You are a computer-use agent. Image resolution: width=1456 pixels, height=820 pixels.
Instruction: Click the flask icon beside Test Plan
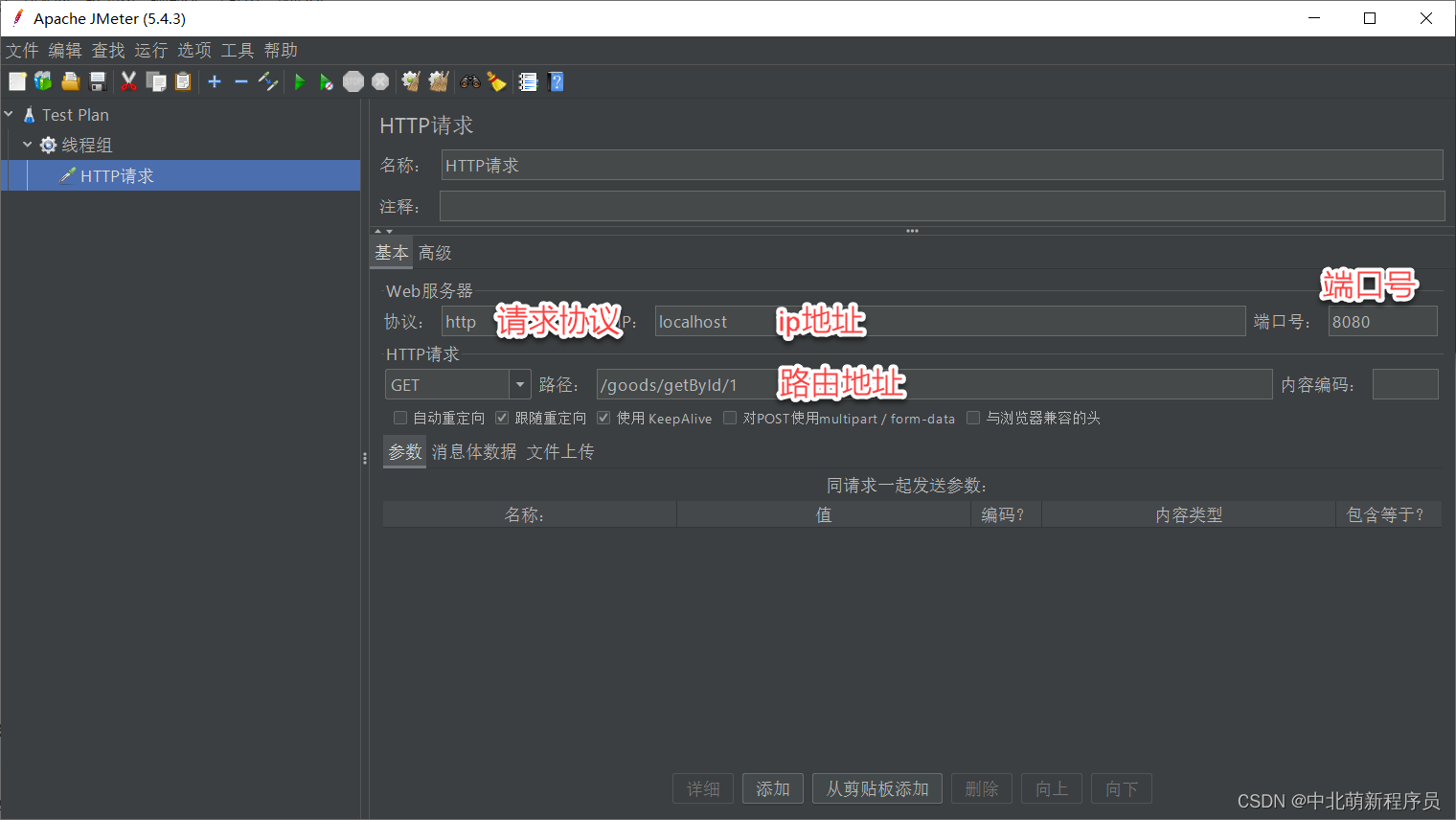coord(29,115)
